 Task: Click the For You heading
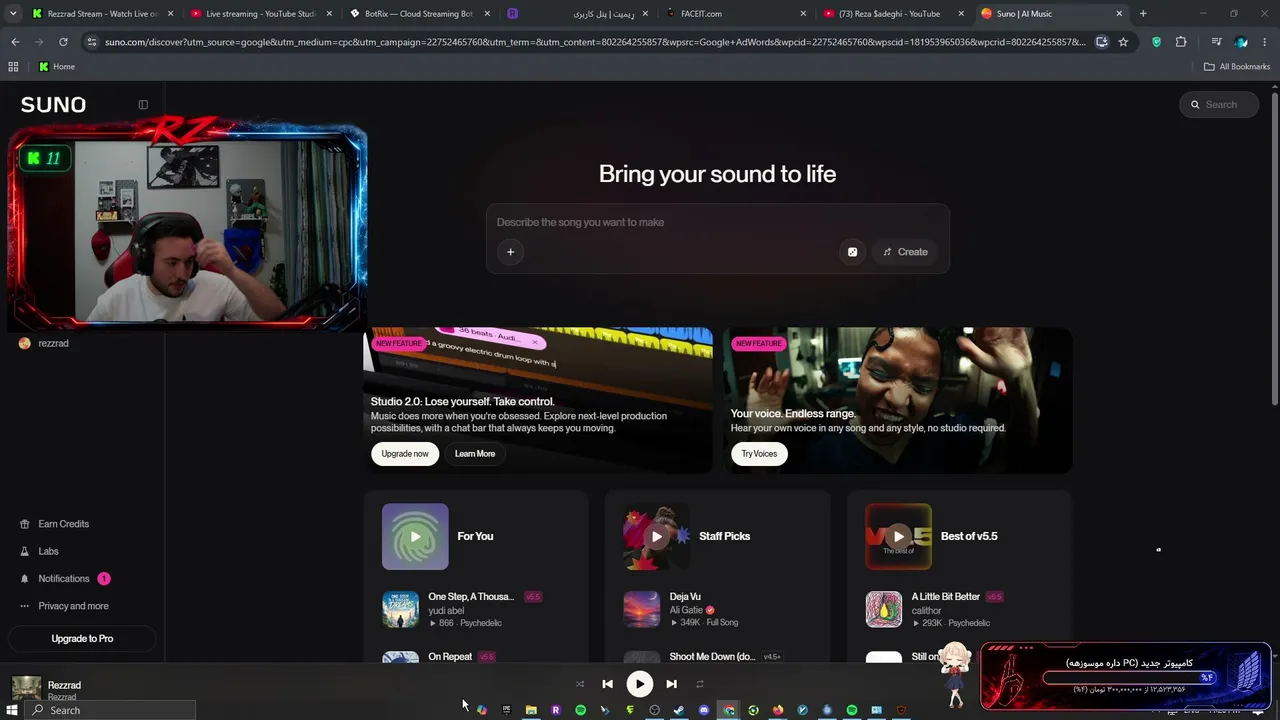[x=475, y=536]
